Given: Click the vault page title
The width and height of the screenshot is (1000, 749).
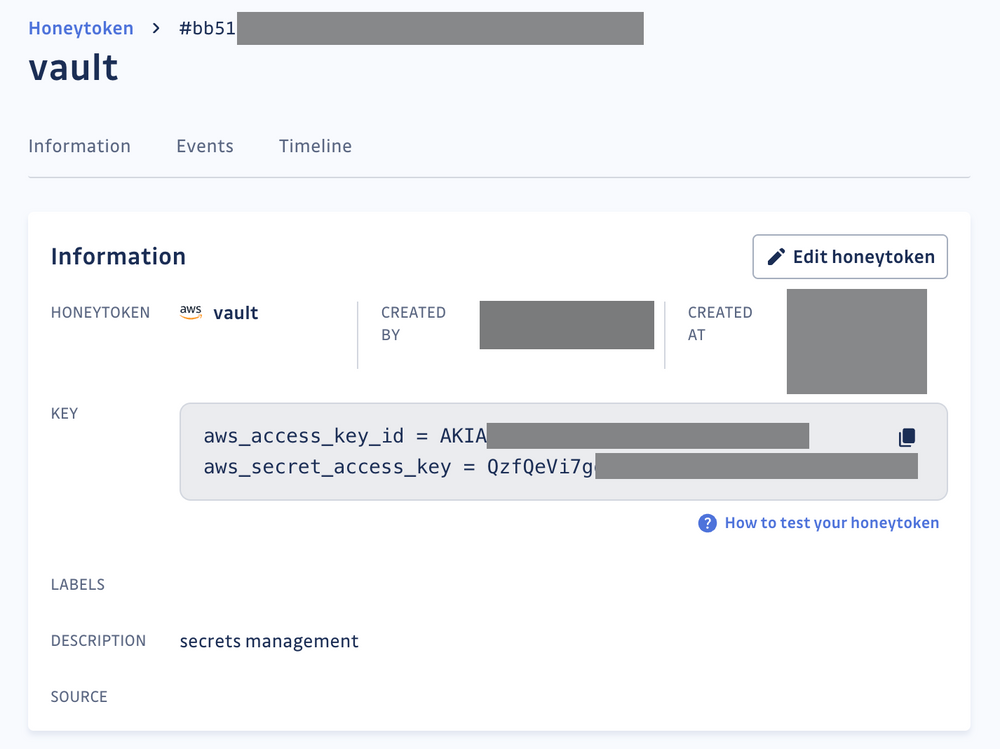Looking at the screenshot, I should coord(73,67).
